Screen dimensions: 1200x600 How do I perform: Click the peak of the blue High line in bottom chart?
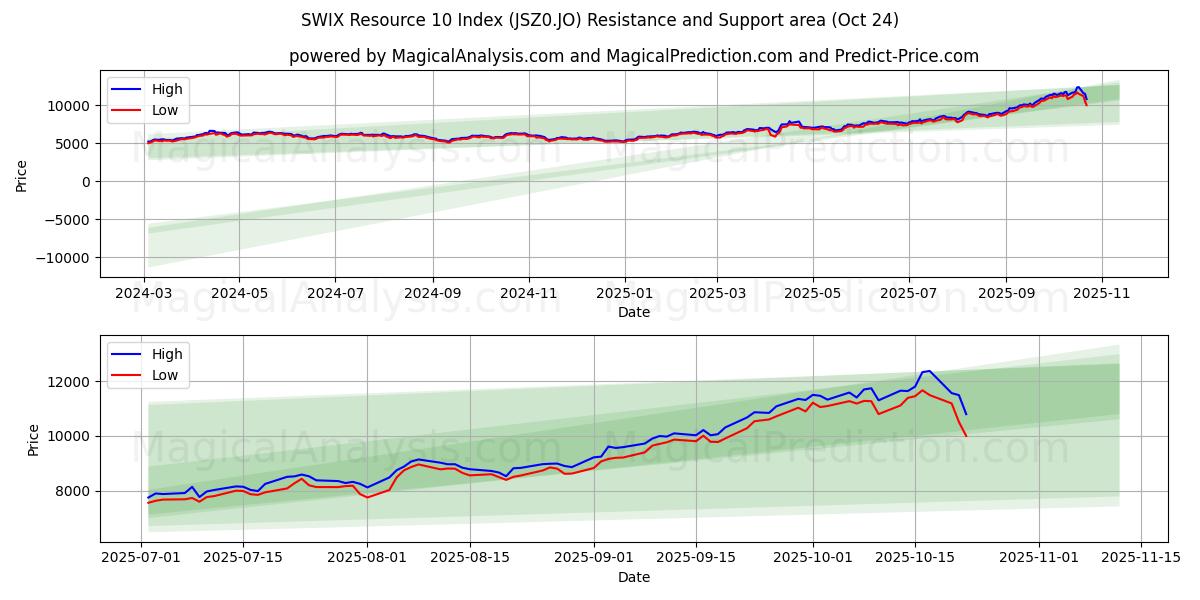pos(929,371)
